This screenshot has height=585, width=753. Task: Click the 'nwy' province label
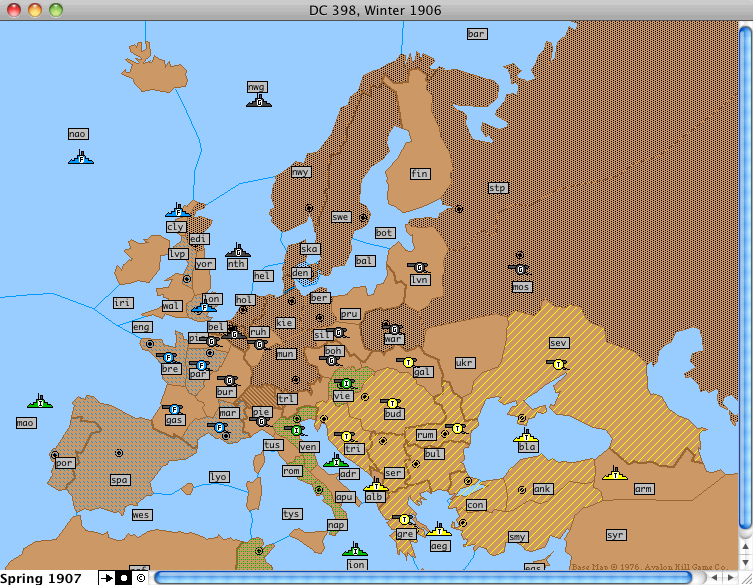tap(301, 172)
